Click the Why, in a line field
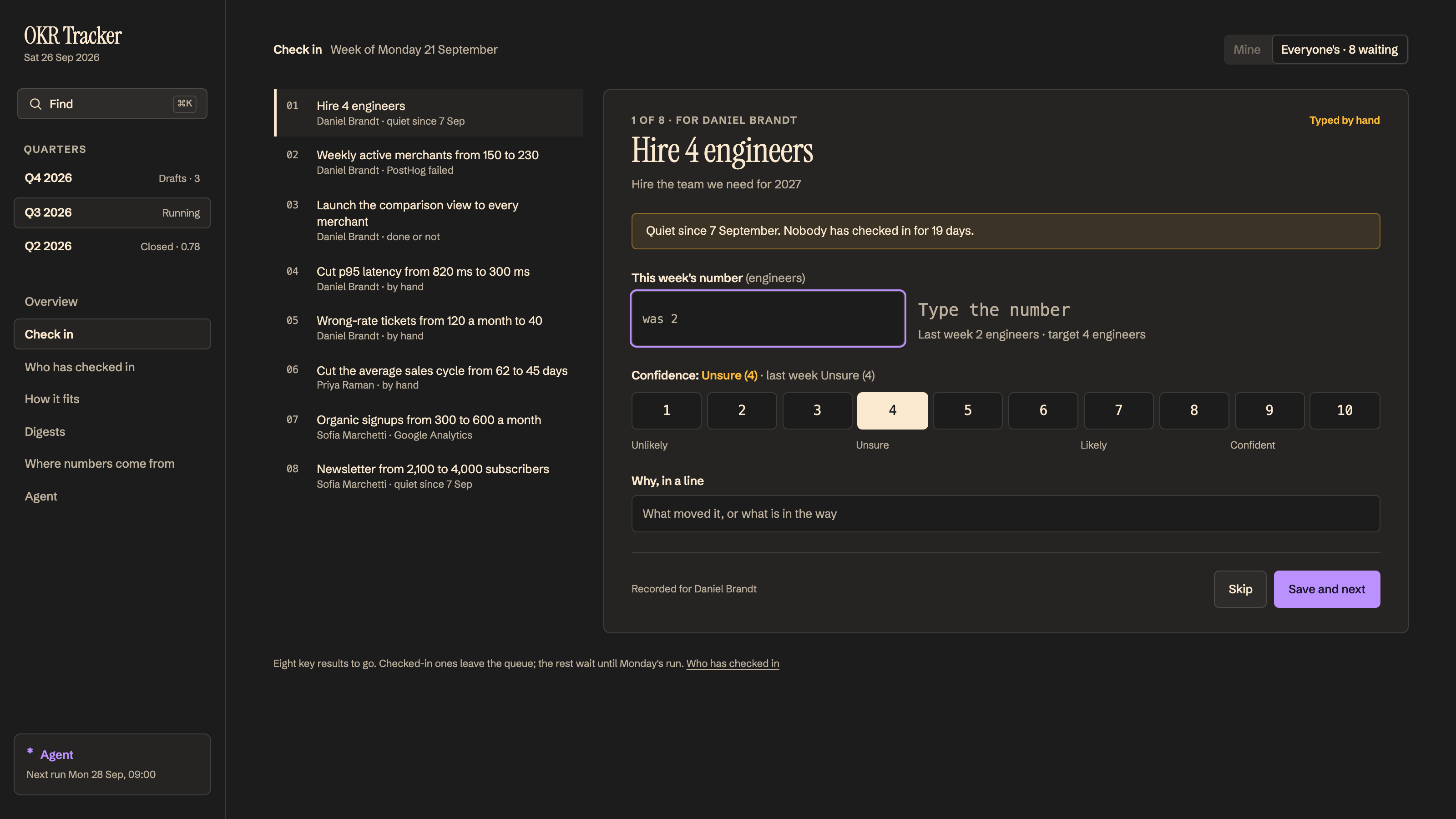 1006,514
